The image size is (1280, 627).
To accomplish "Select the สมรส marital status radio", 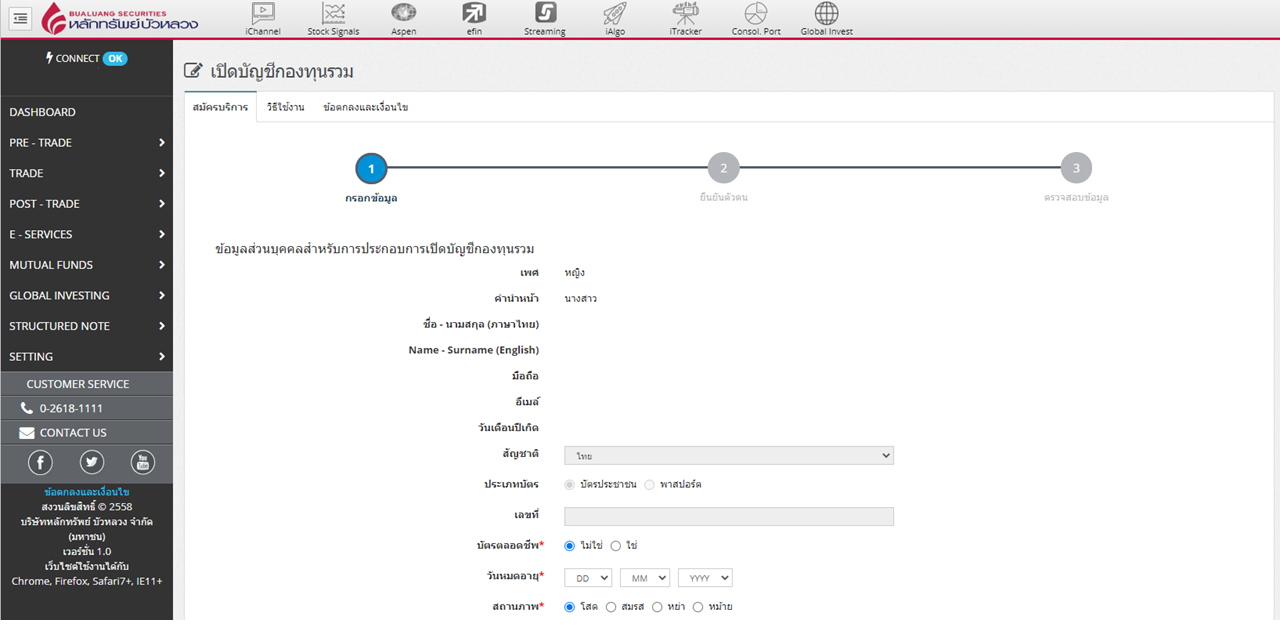I will (612, 607).
